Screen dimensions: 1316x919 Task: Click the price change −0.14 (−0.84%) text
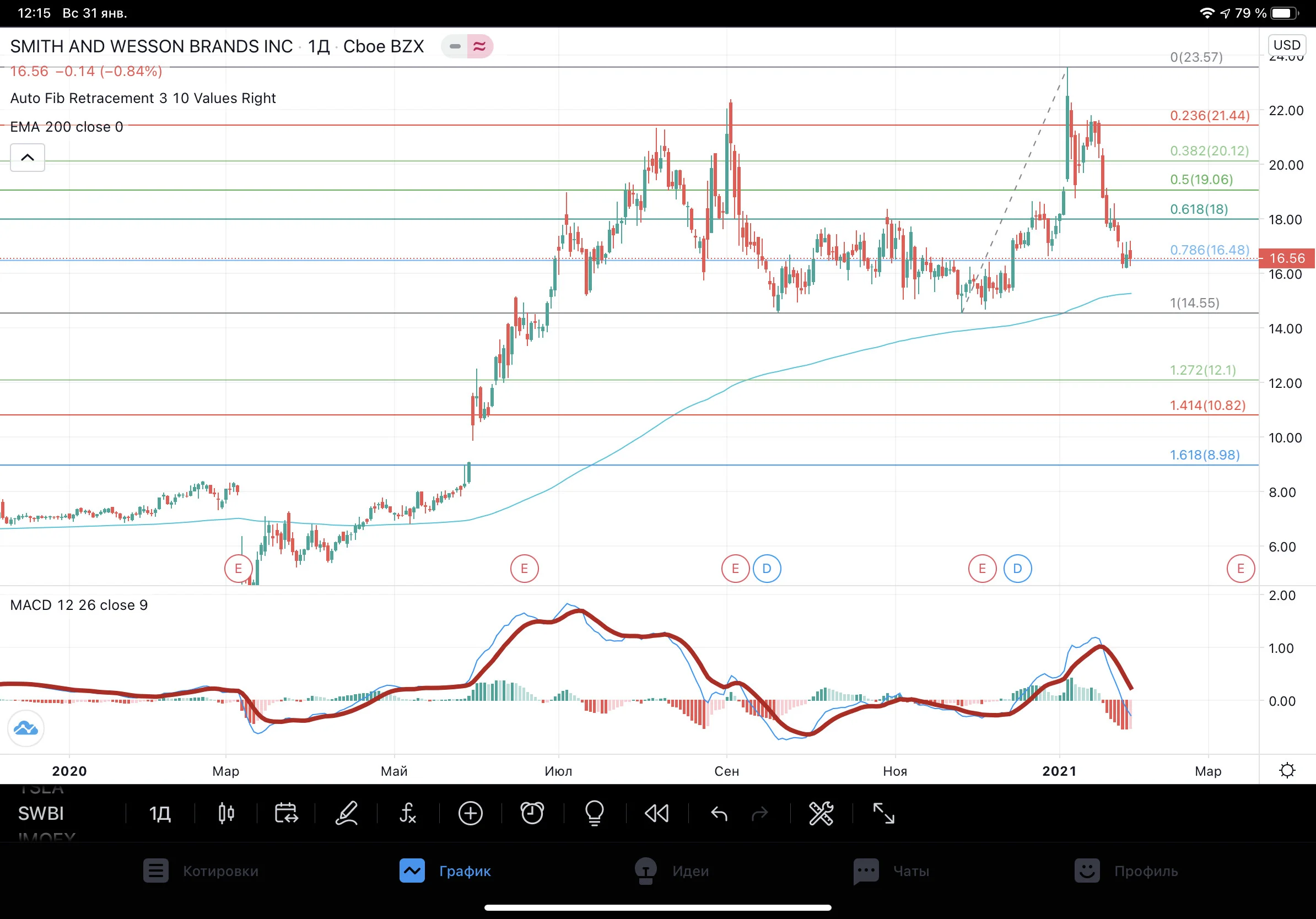point(109,71)
